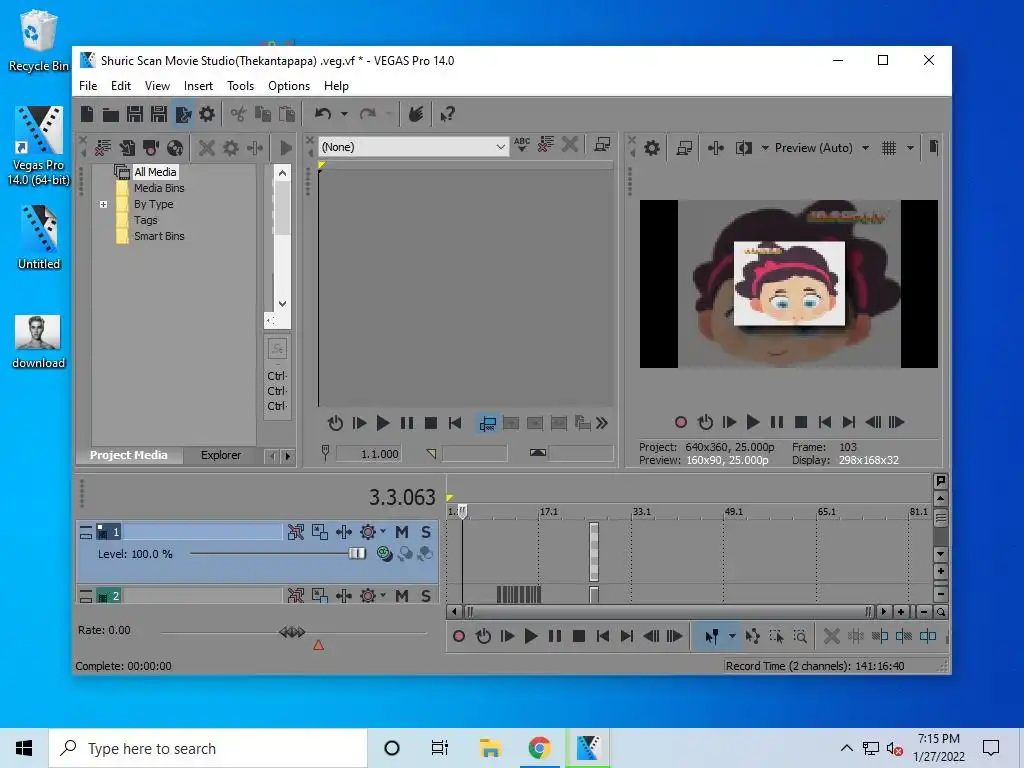
Task: Toggle preview on external monitor
Action: (684, 148)
